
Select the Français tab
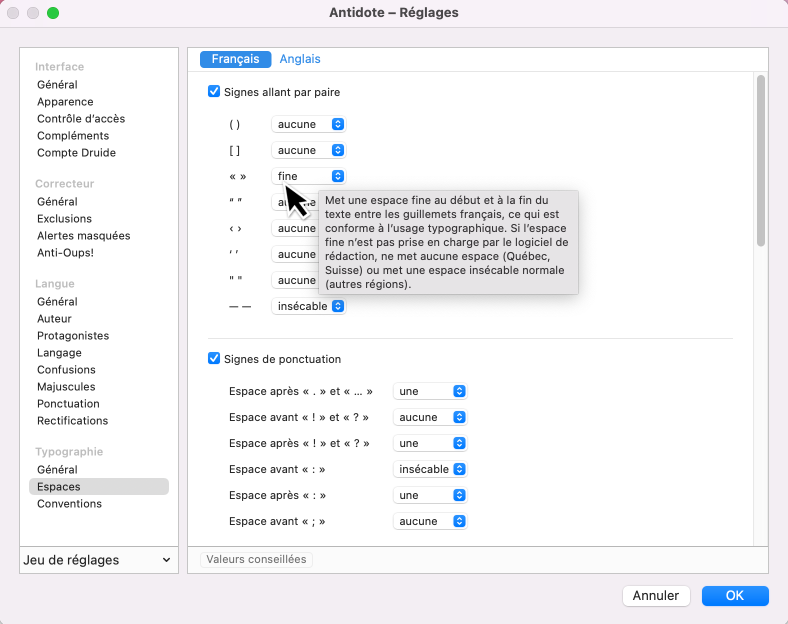[235, 59]
